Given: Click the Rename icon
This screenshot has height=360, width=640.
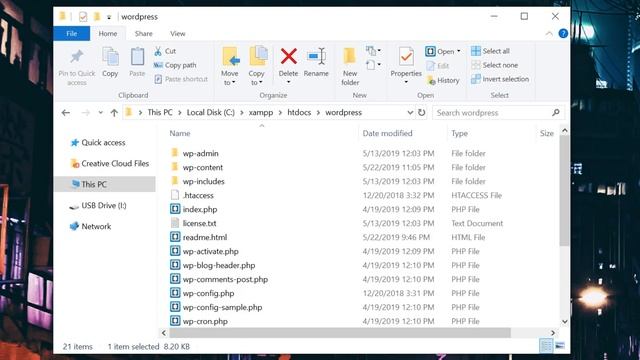Looking at the screenshot, I should (316, 56).
